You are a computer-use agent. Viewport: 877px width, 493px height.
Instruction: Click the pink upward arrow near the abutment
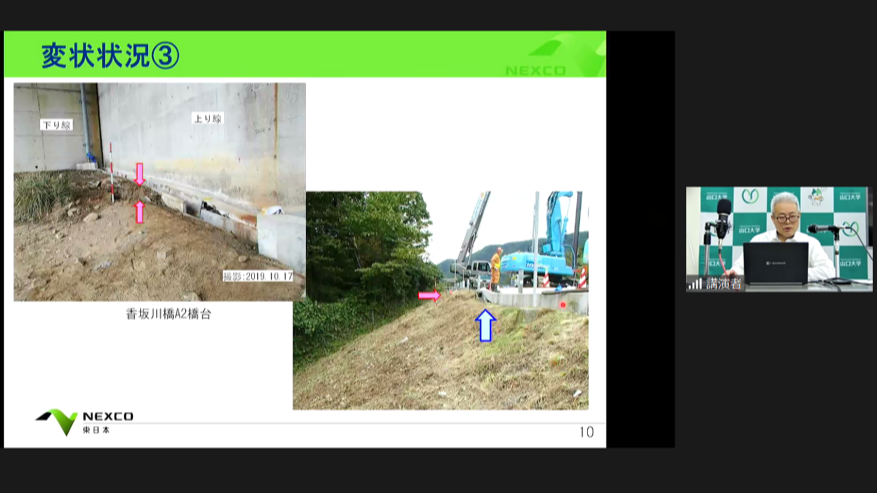(139, 211)
